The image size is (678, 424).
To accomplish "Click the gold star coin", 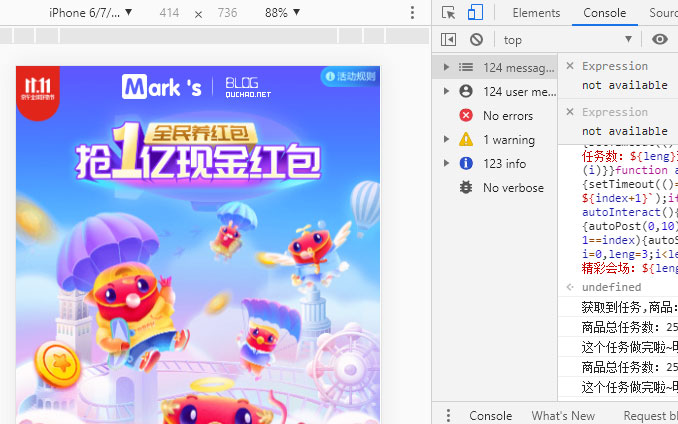I will tap(58, 364).
